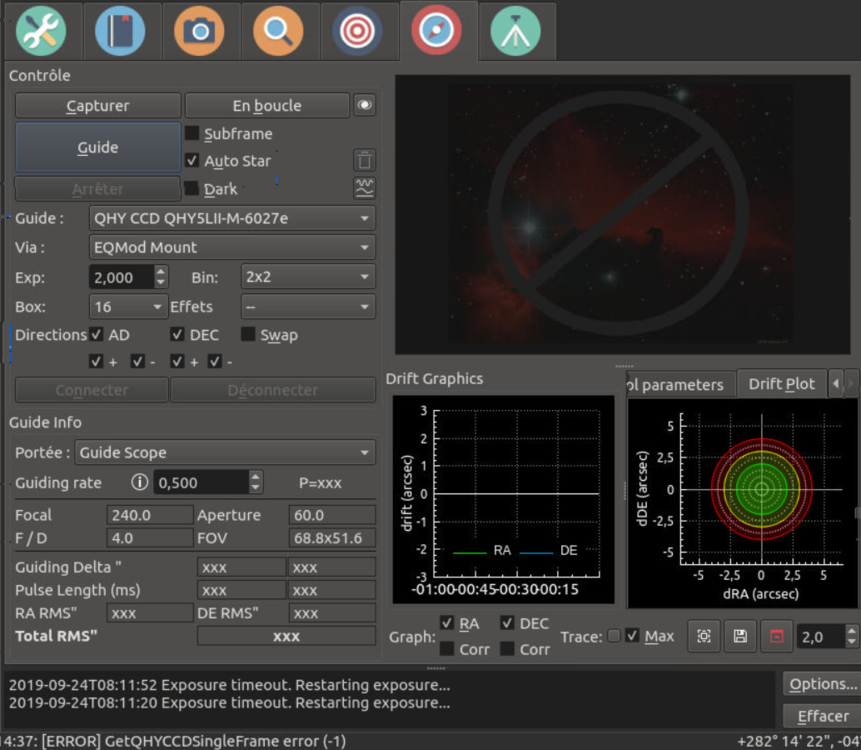Open the Scheduler tab with book icon
Image resolution: width=861 pixels, height=750 pixels.
[x=120, y=32]
